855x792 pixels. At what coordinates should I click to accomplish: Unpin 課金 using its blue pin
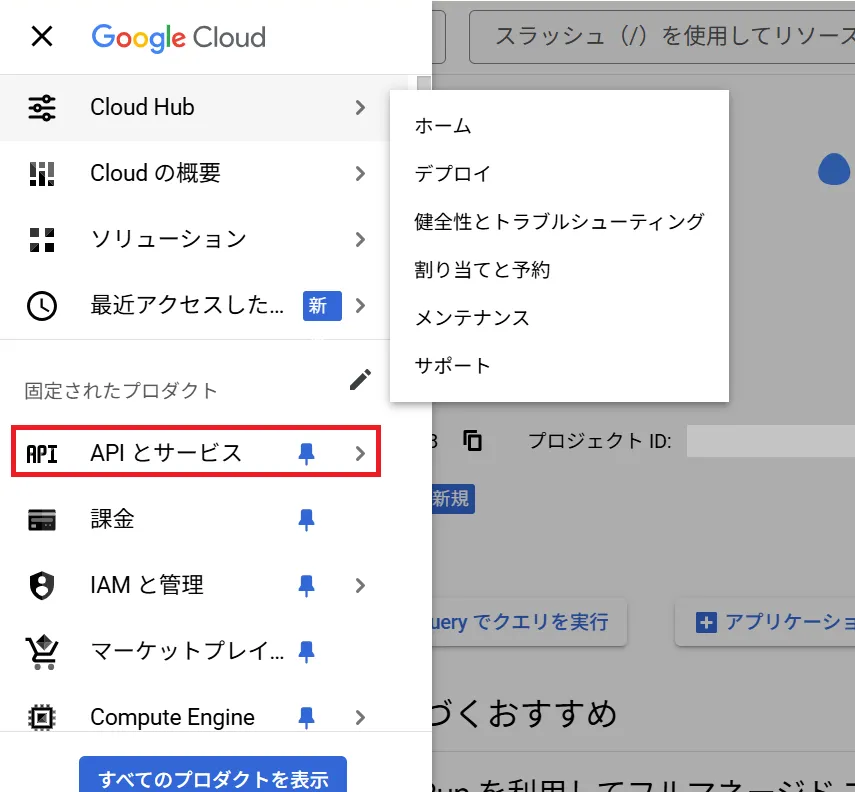click(306, 519)
